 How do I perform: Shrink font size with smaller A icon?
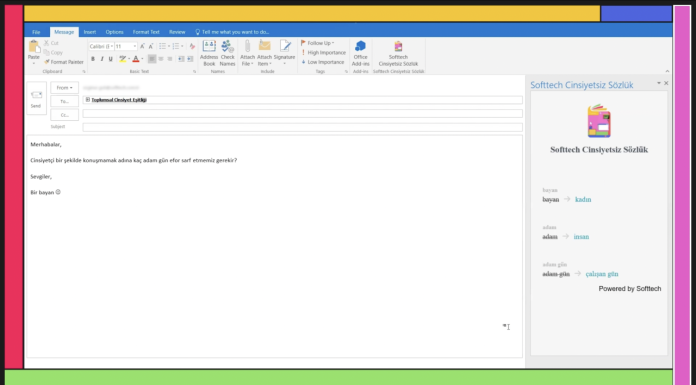[151, 46]
